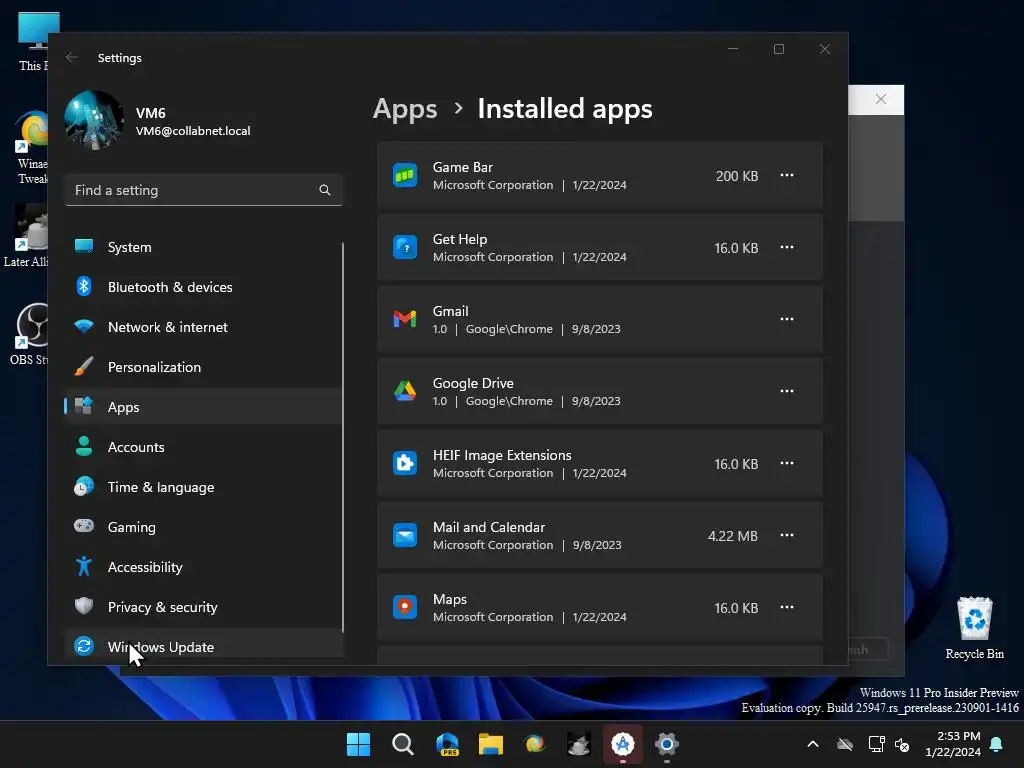Go back with the Settings back arrow

click(x=72, y=57)
